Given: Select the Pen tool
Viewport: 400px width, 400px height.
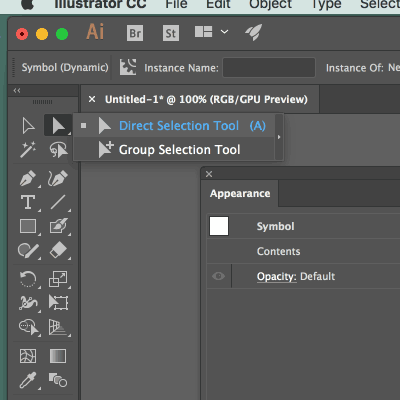Looking at the screenshot, I should 28,178.
